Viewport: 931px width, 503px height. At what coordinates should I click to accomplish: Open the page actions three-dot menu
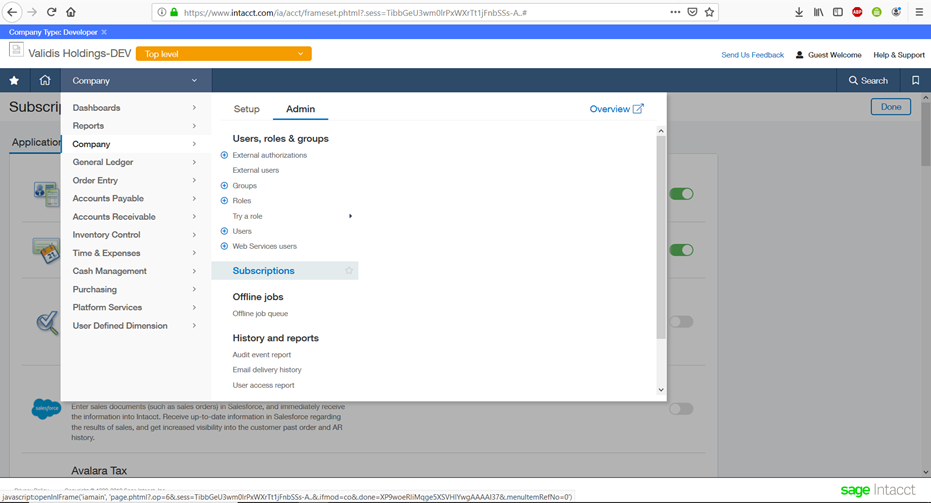coord(675,12)
